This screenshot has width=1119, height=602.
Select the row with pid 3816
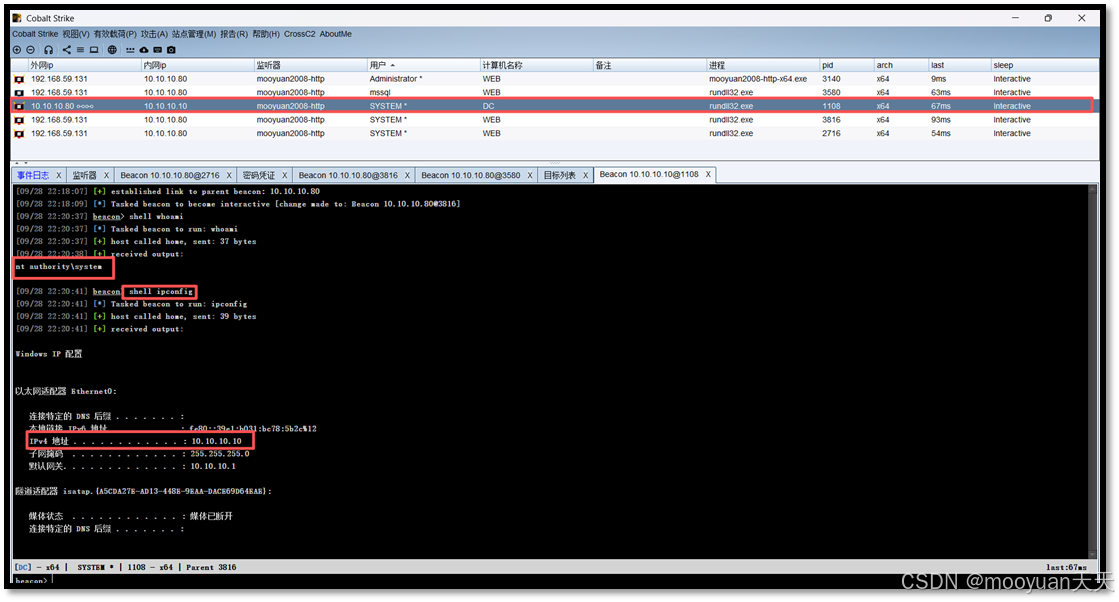555,120
